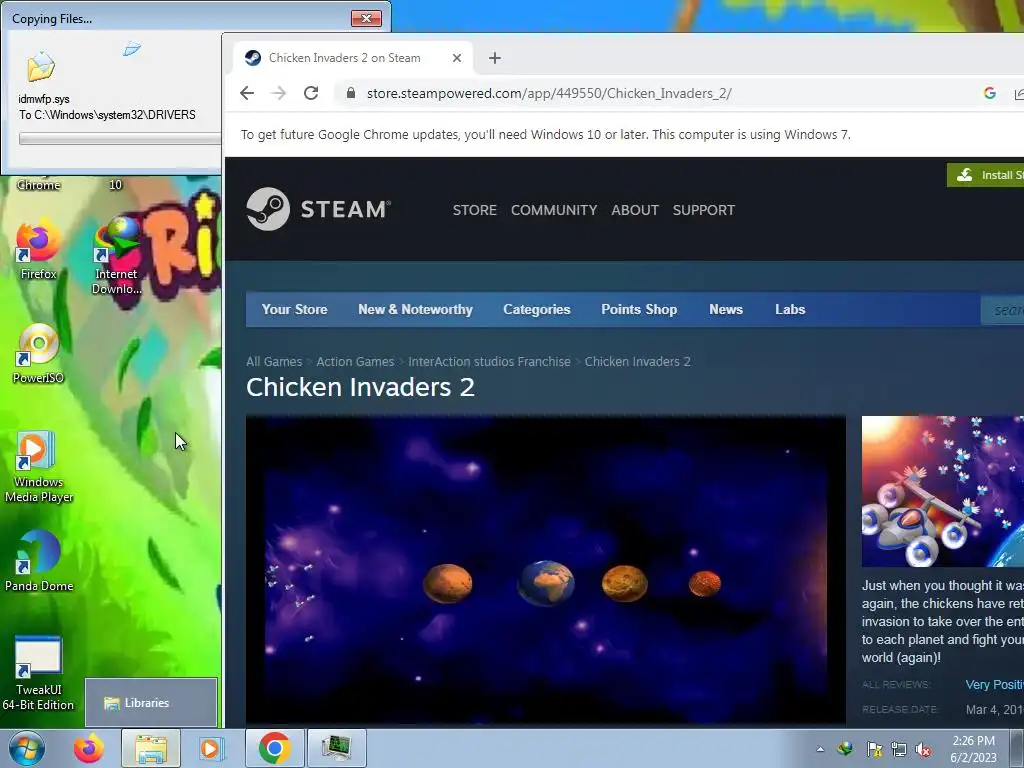Click the Steam logo
The width and height of the screenshot is (1024, 768).
[x=319, y=209]
